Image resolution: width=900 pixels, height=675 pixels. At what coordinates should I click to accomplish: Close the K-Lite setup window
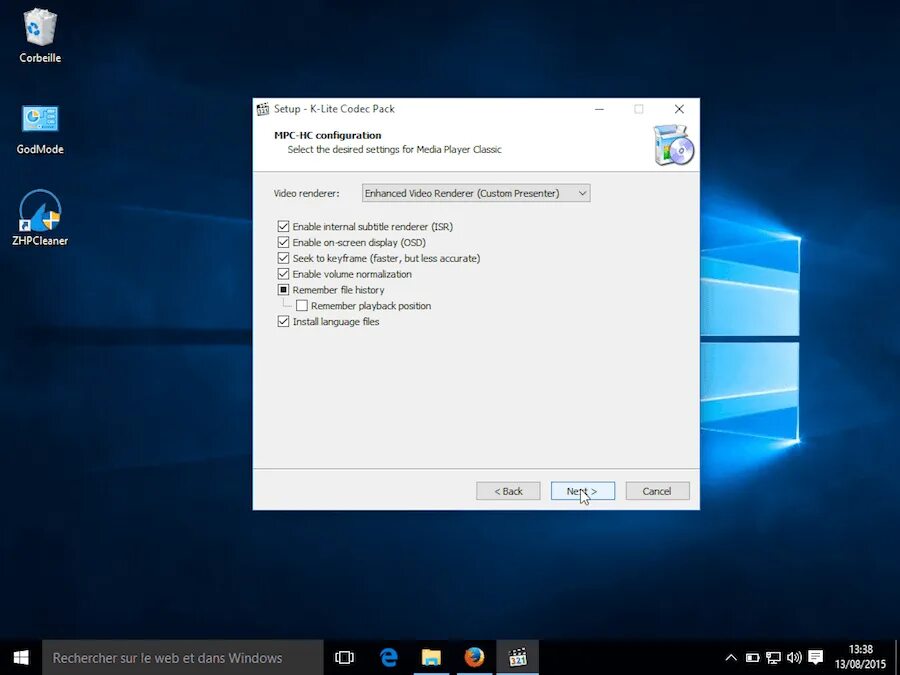tap(679, 109)
